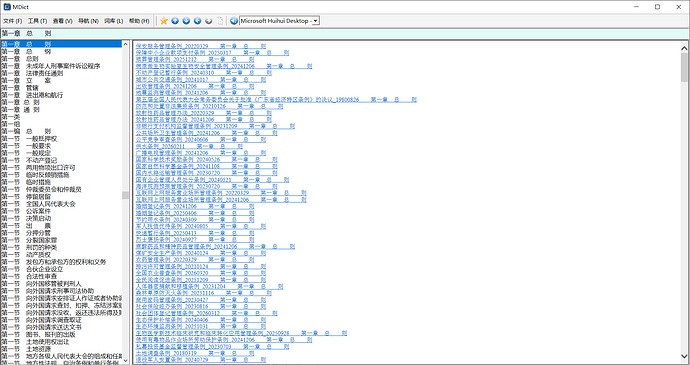
Task: Select list entry 第一节 合伙企业设立
Action: (61, 269)
